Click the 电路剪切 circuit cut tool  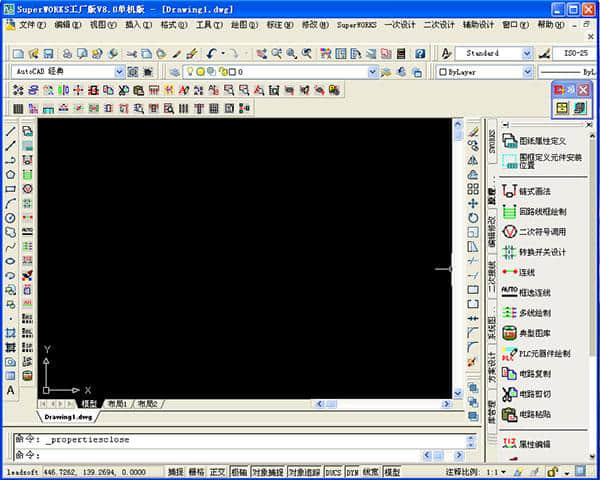click(x=508, y=394)
